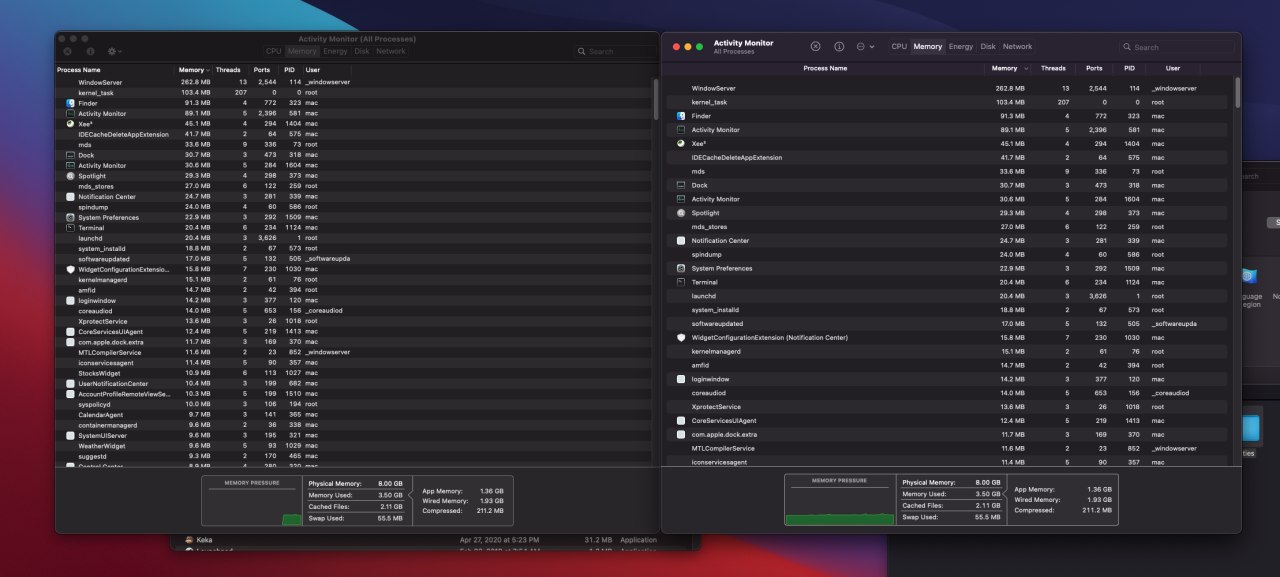This screenshot has width=1280, height=577.
Task: Sort by Ports column in front window
Action: (x=1094, y=68)
